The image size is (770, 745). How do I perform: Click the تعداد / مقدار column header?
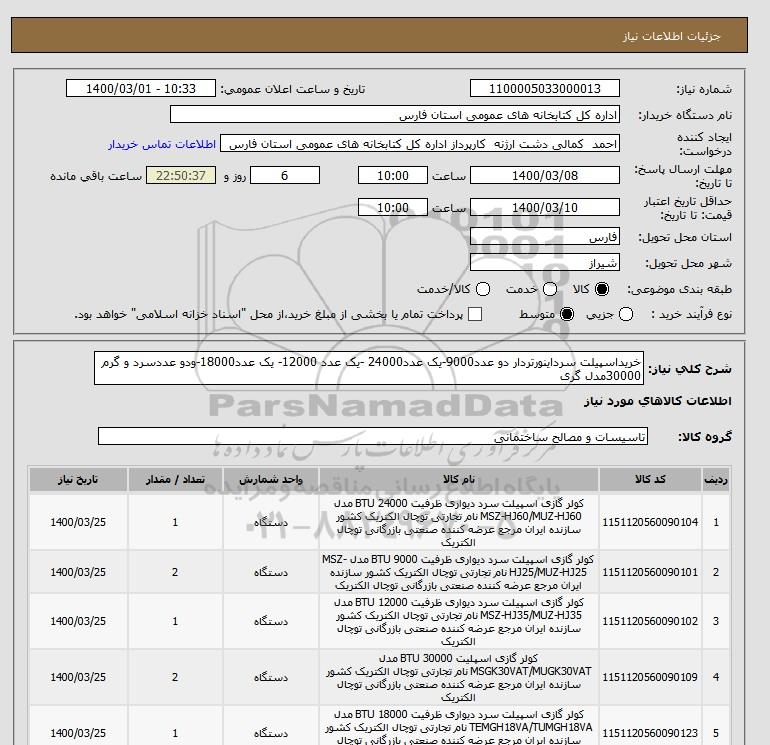tap(175, 480)
